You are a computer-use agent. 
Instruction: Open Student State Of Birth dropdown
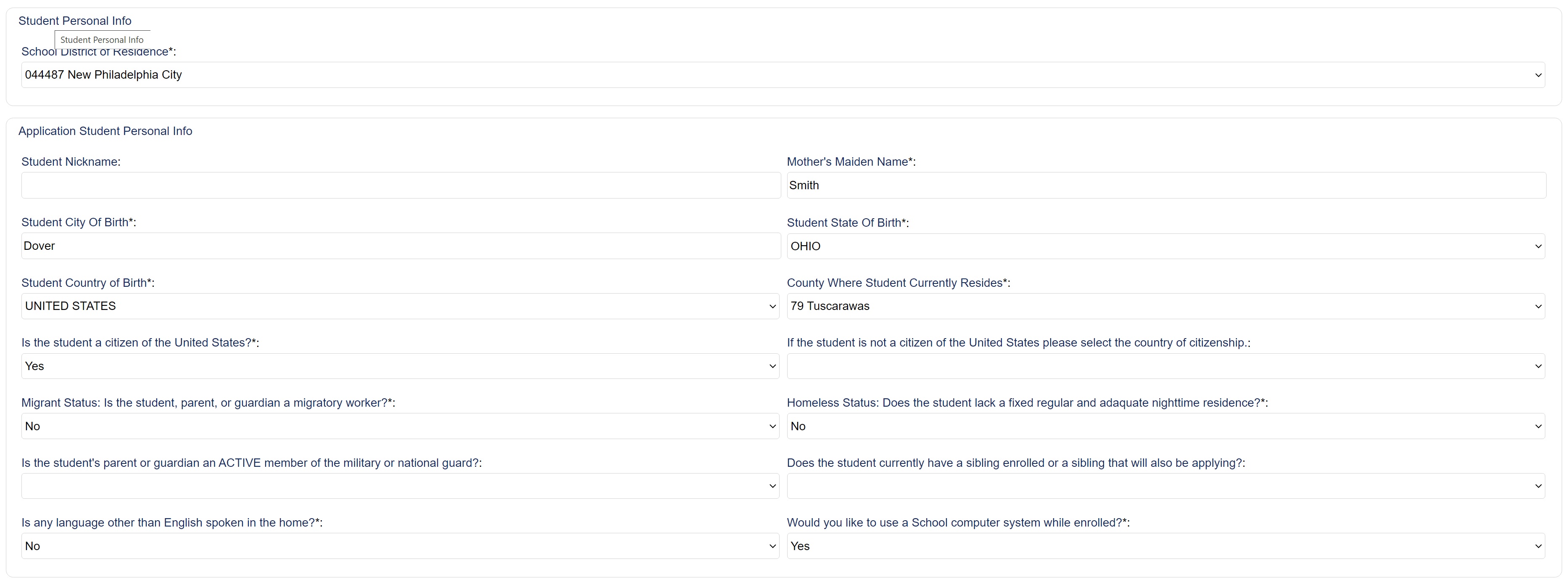[x=1166, y=246]
